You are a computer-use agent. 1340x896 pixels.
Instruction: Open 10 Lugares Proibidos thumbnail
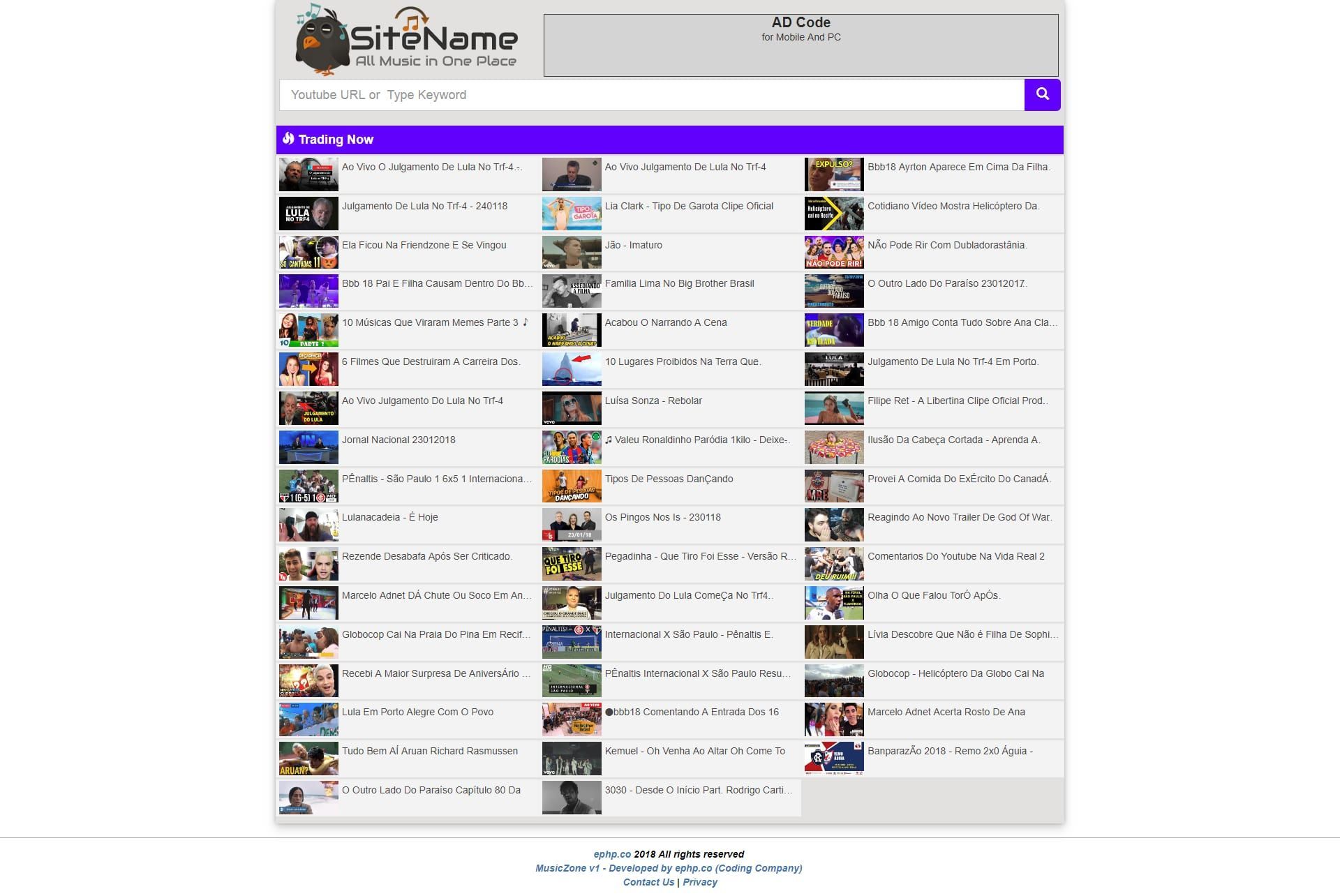point(571,369)
